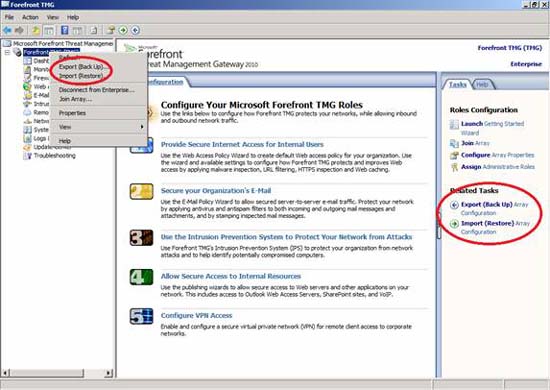Select Disconnect from Enterprise menu entry
Screen dimensions: 550x390
pyautogui.click(x=99, y=90)
